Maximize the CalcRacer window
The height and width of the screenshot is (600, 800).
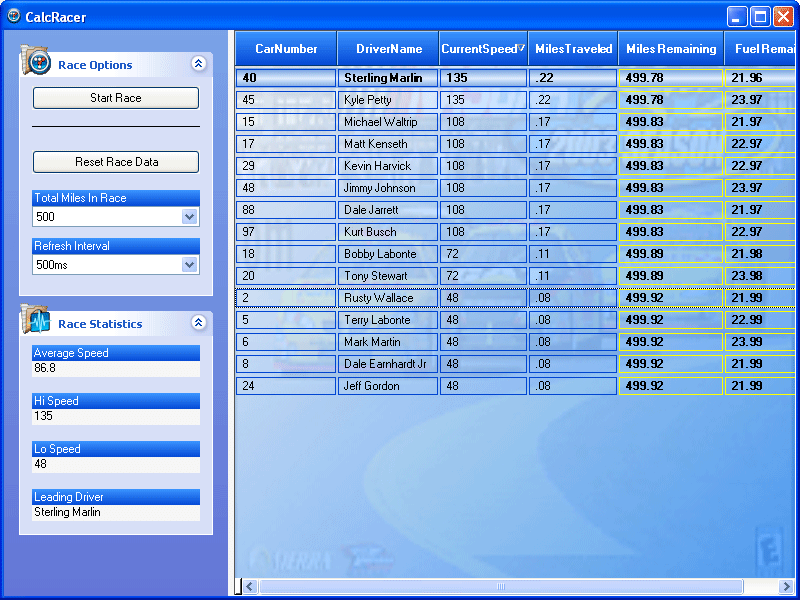click(760, 17)
